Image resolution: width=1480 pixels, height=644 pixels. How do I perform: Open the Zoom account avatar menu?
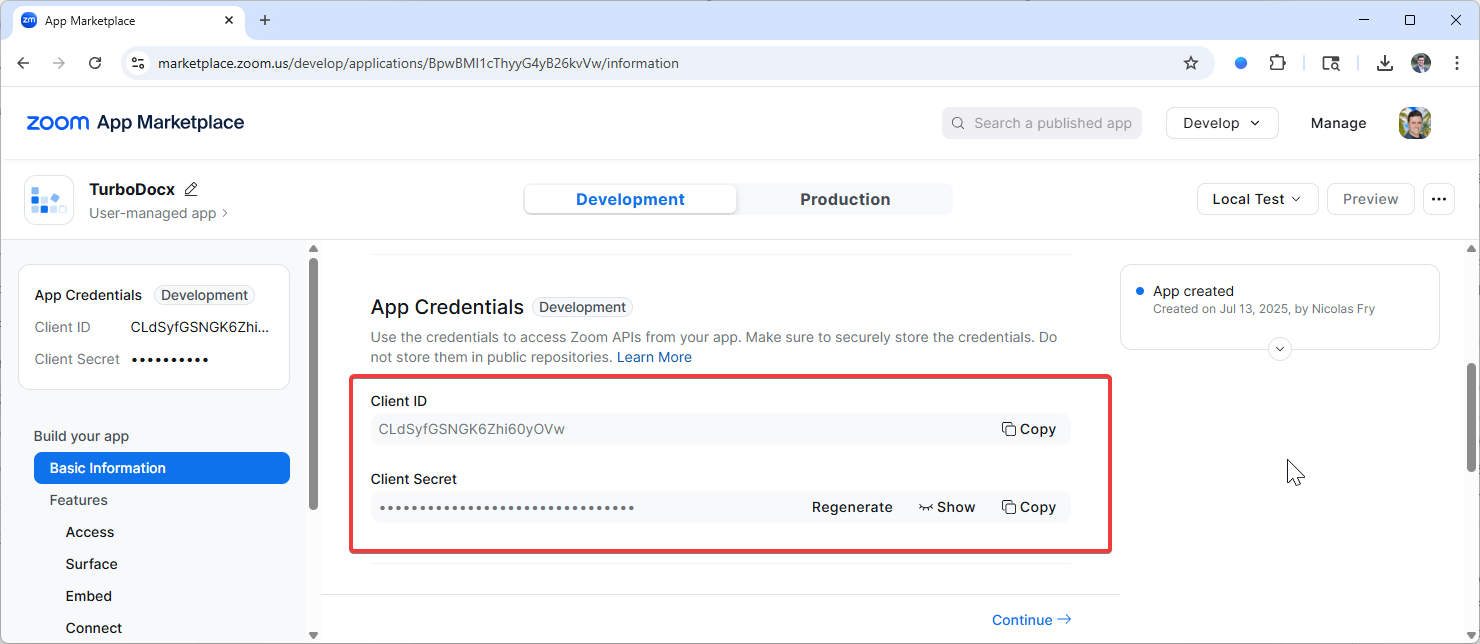(x=1415, y=123)
